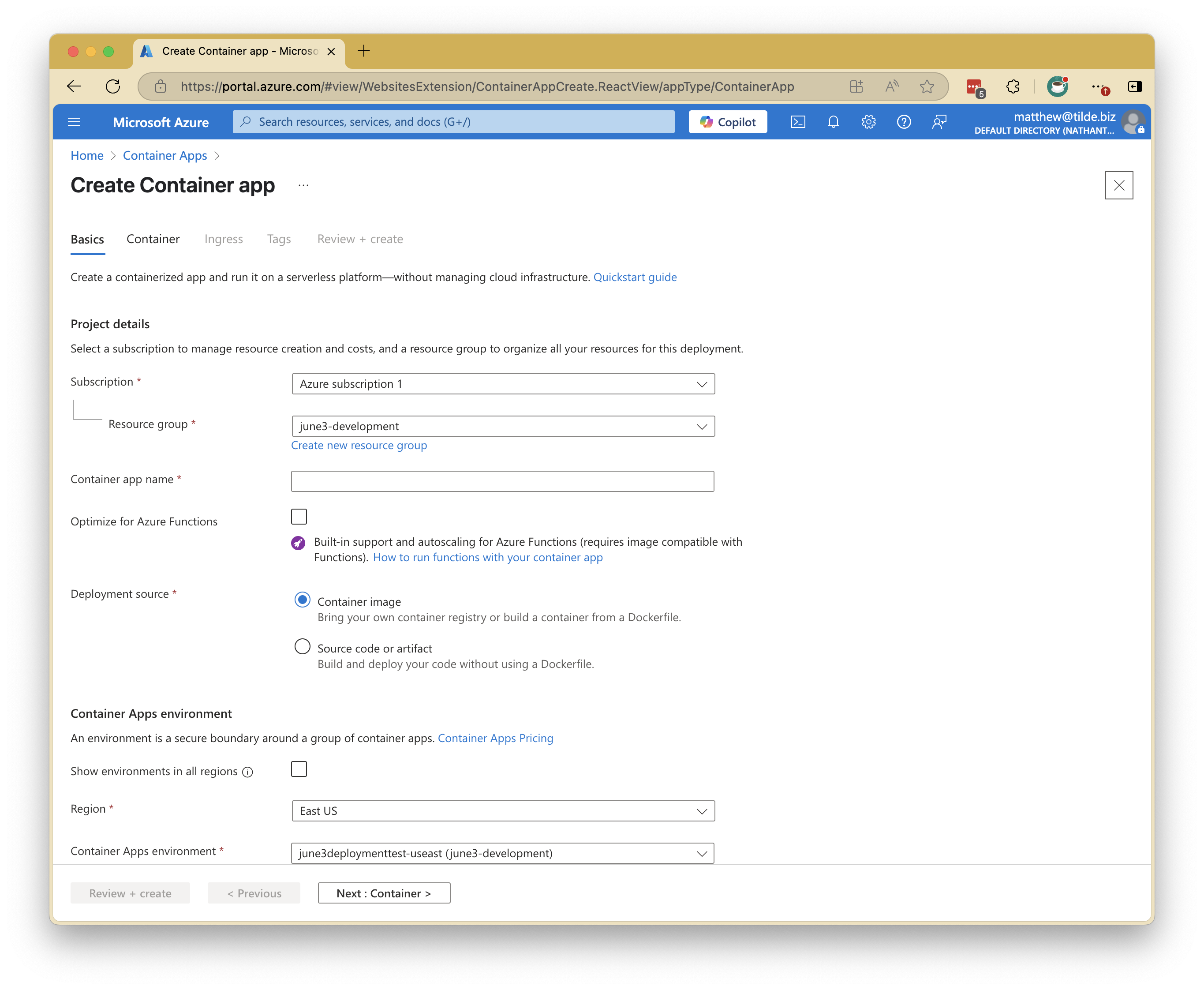This screenshot has width=1204, height=990.
Task: Click the browser address bar URL
Action: [487, 86]
